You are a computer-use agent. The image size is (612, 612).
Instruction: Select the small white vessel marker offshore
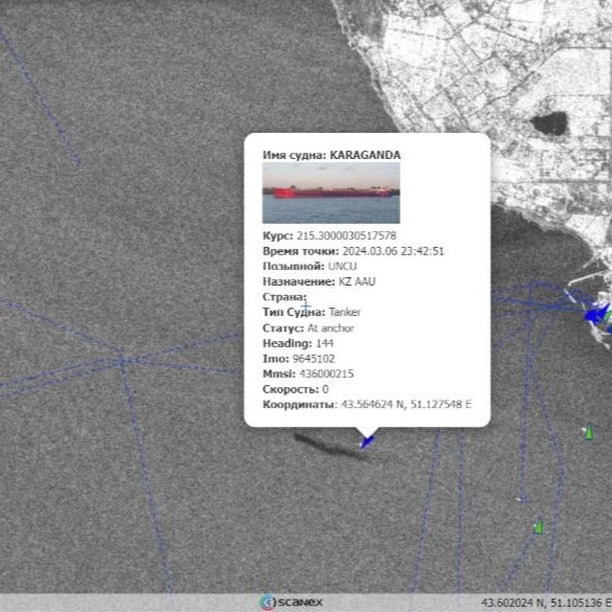[519, 498]
